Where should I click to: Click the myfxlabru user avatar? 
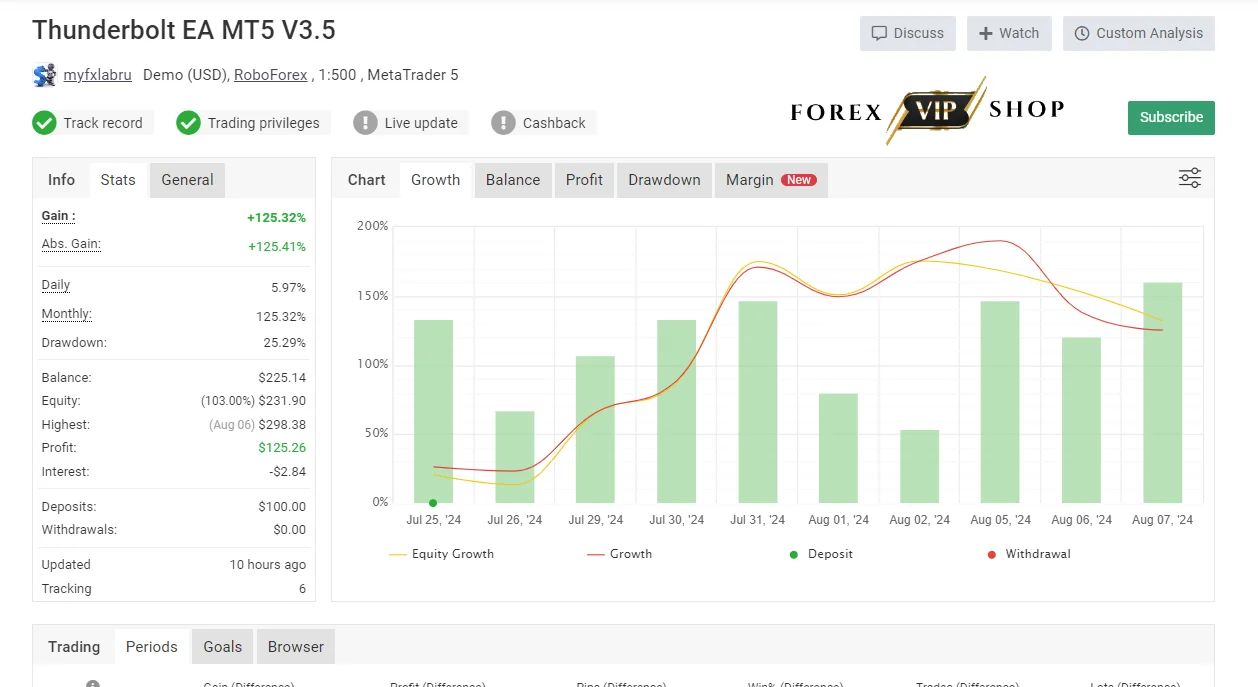click(44, 75)
